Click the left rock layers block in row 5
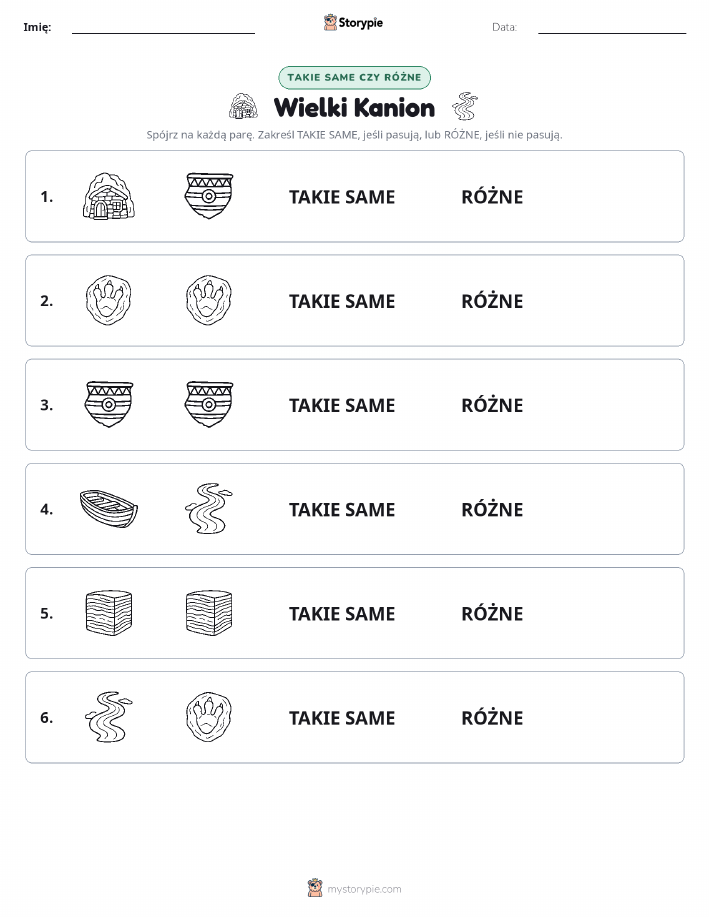The image size is (709, 917). point(109,613)
